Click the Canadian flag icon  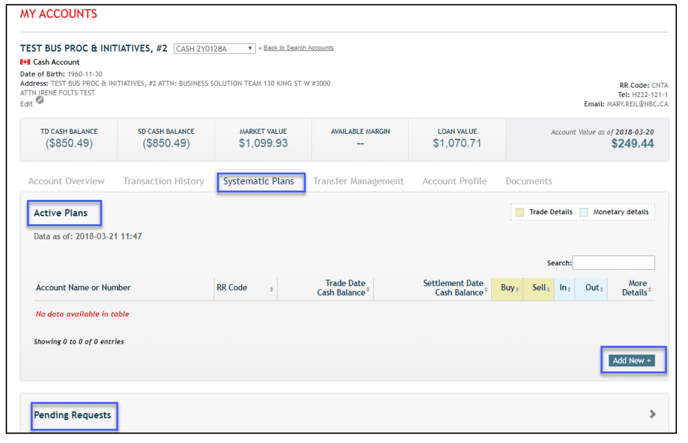click(x=25, y=62)
